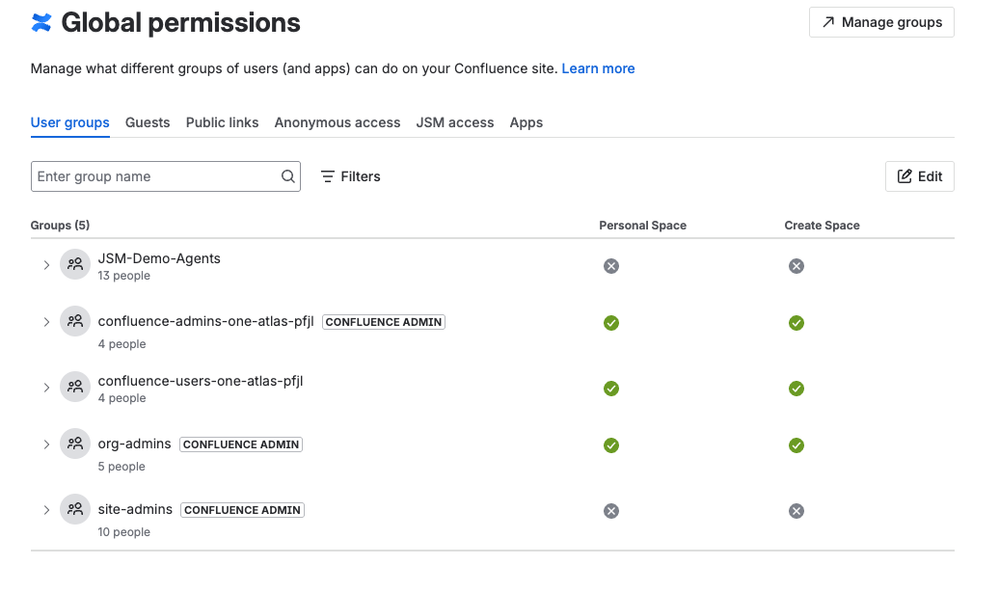Expand the confluence-users-one-atlas-pfjl group row
Viewport: 999px width, 591px height.
tap(46, 387)
